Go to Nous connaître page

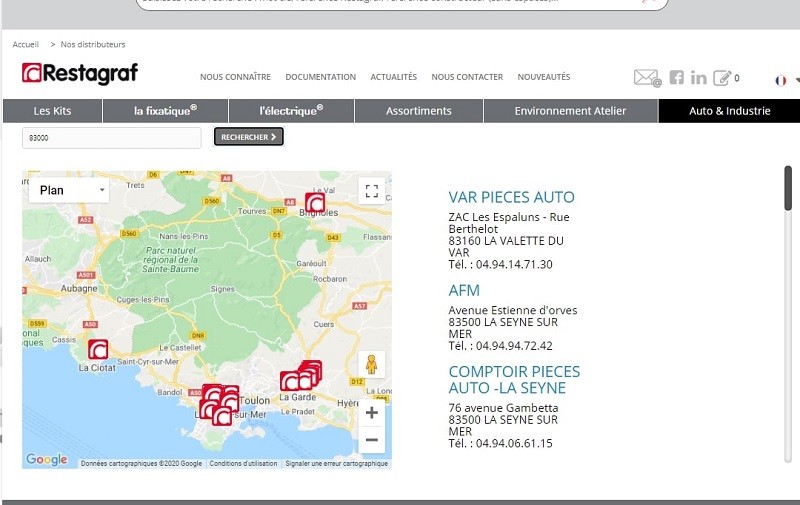[x=235, y=77]
